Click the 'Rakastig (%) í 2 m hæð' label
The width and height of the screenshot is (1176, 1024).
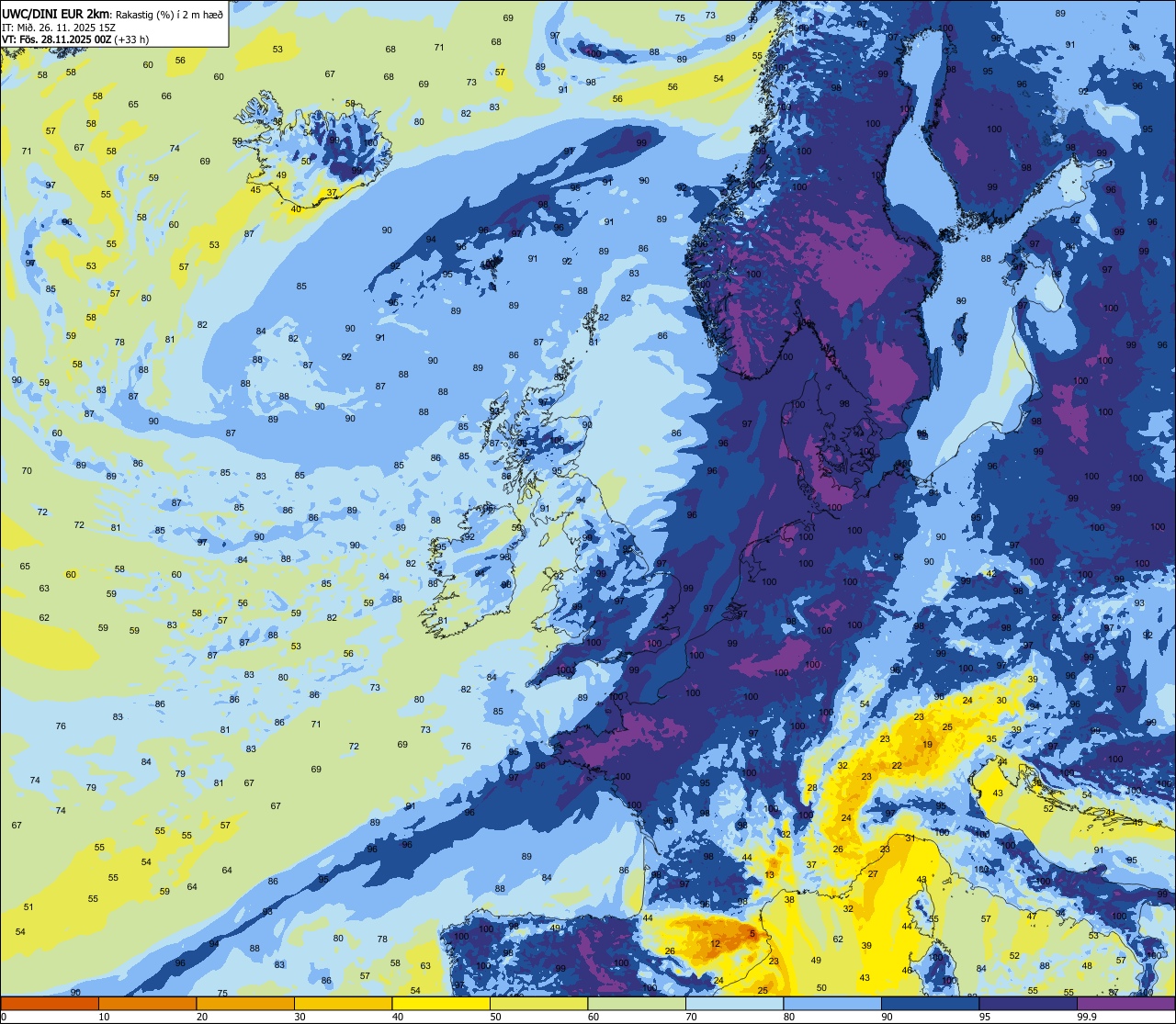(x=169, y=15)
